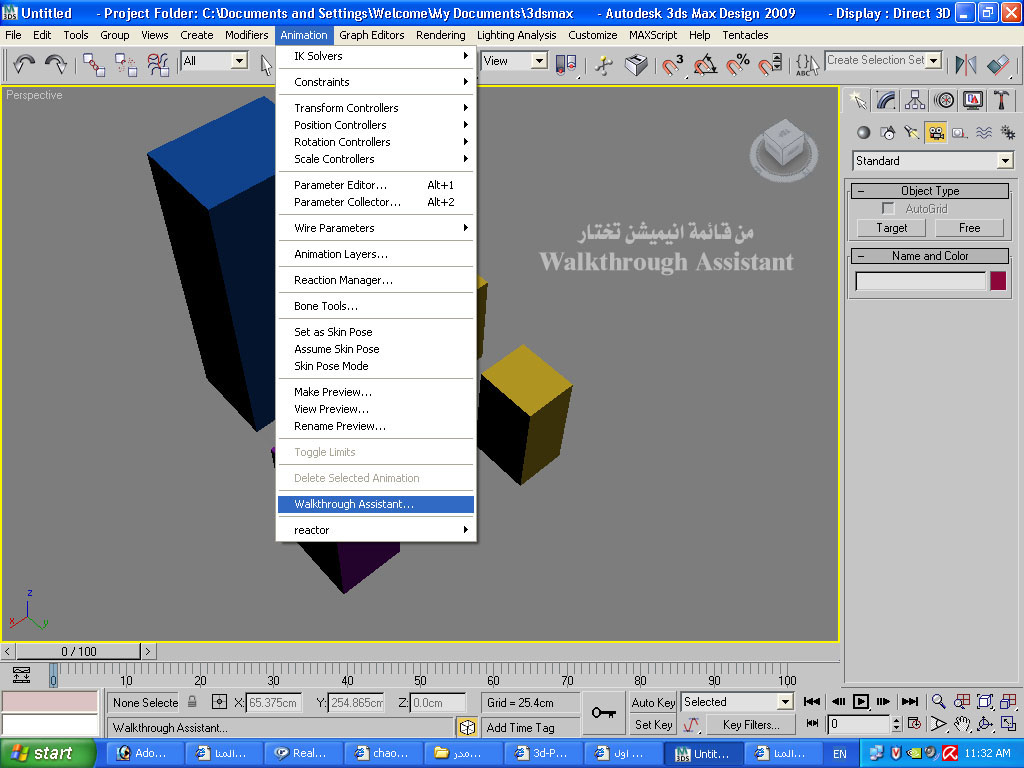
Task: Click the Set Keys large key button
Action: click(603, 713)
